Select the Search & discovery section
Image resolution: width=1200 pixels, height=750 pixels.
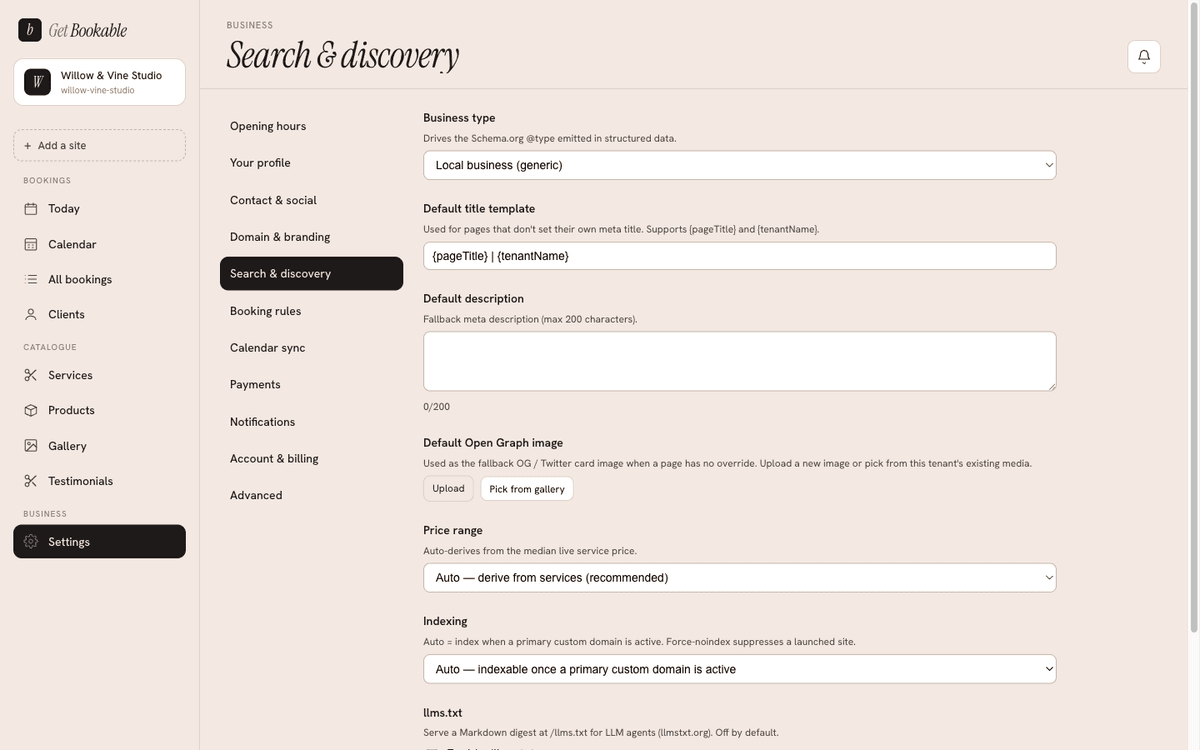(311, 274)
